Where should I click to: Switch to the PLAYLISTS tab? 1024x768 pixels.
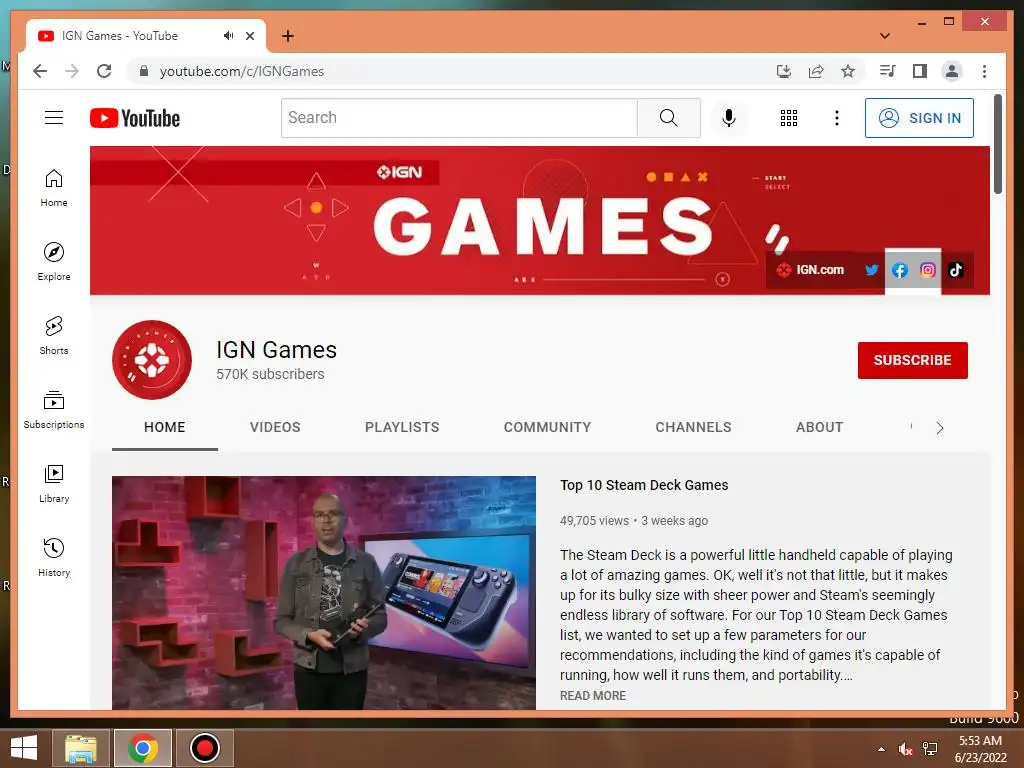(402, 427)
